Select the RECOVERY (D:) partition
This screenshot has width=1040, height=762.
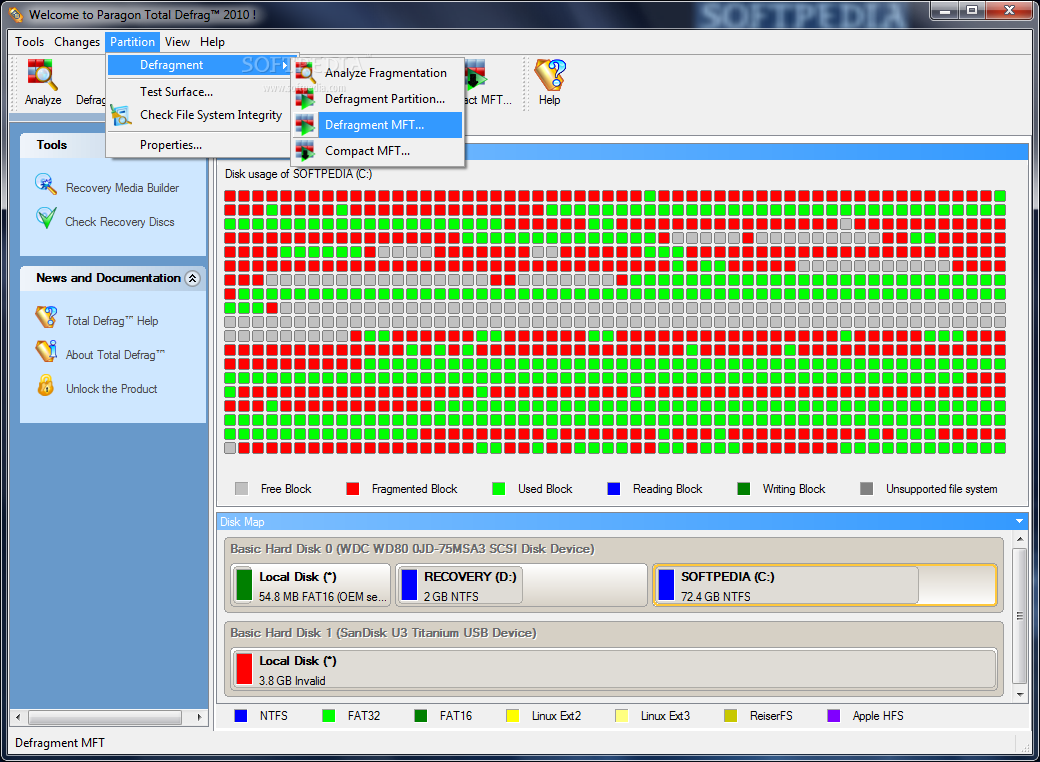tap(521, 585)
